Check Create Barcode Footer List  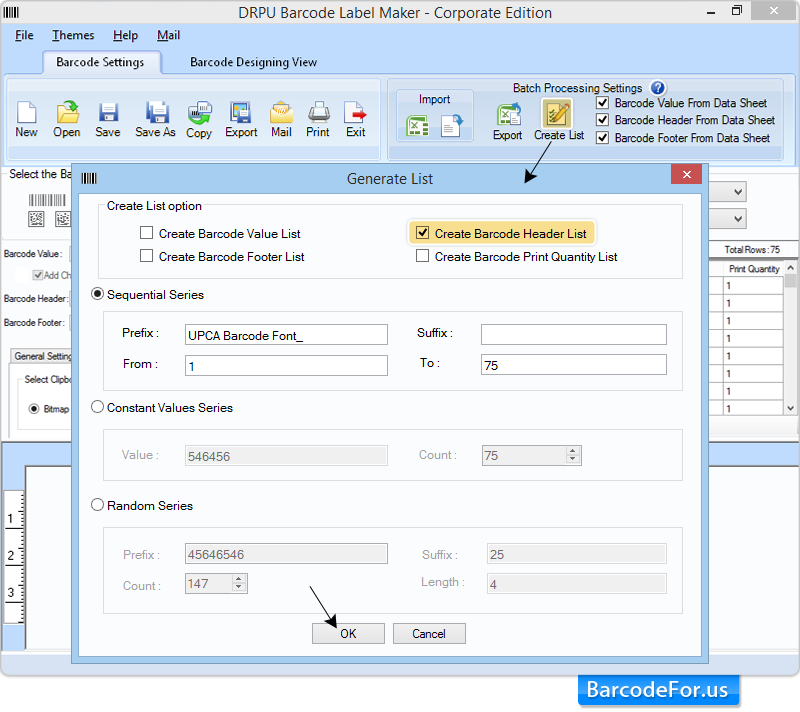pos(146,256)
